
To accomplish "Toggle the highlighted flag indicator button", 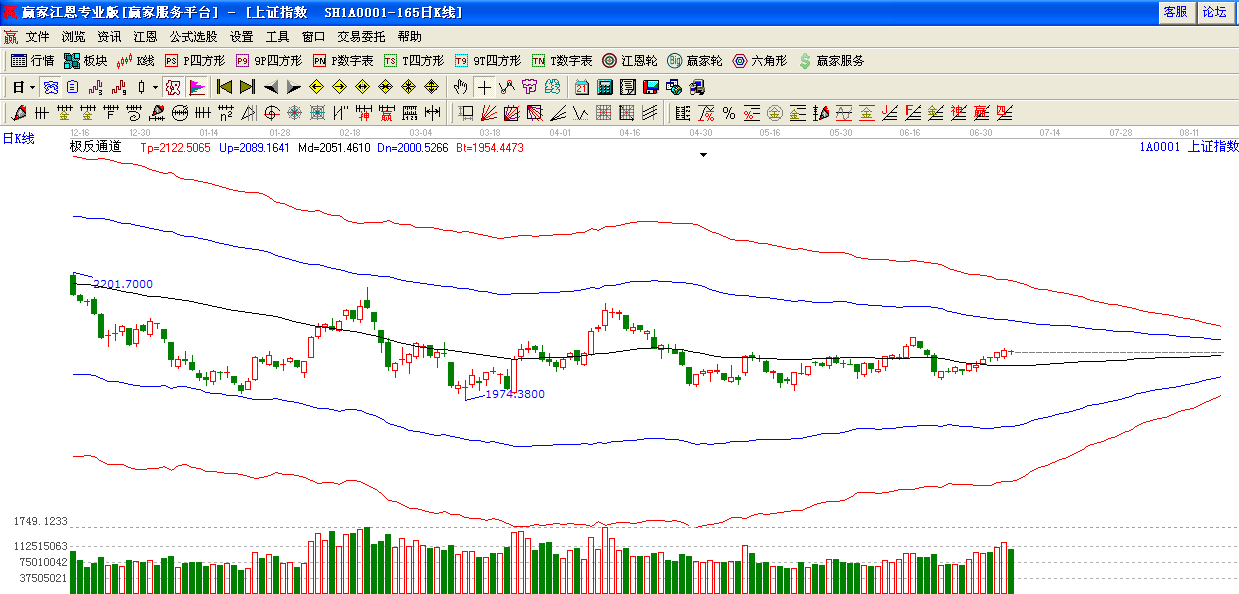I will tap(196, 87).
